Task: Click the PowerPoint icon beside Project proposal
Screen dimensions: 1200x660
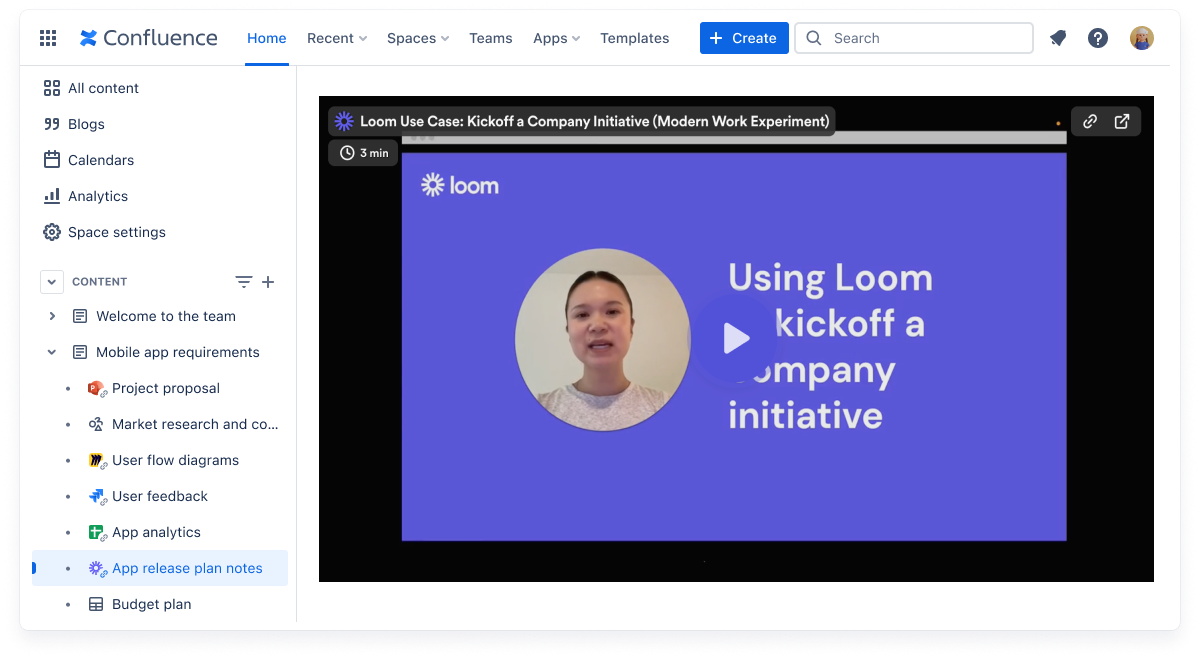Action: (97, 388)
